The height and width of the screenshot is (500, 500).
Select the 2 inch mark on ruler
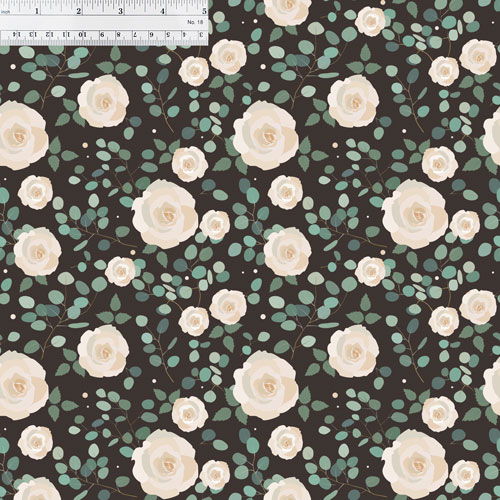click(x=79, y=11)
